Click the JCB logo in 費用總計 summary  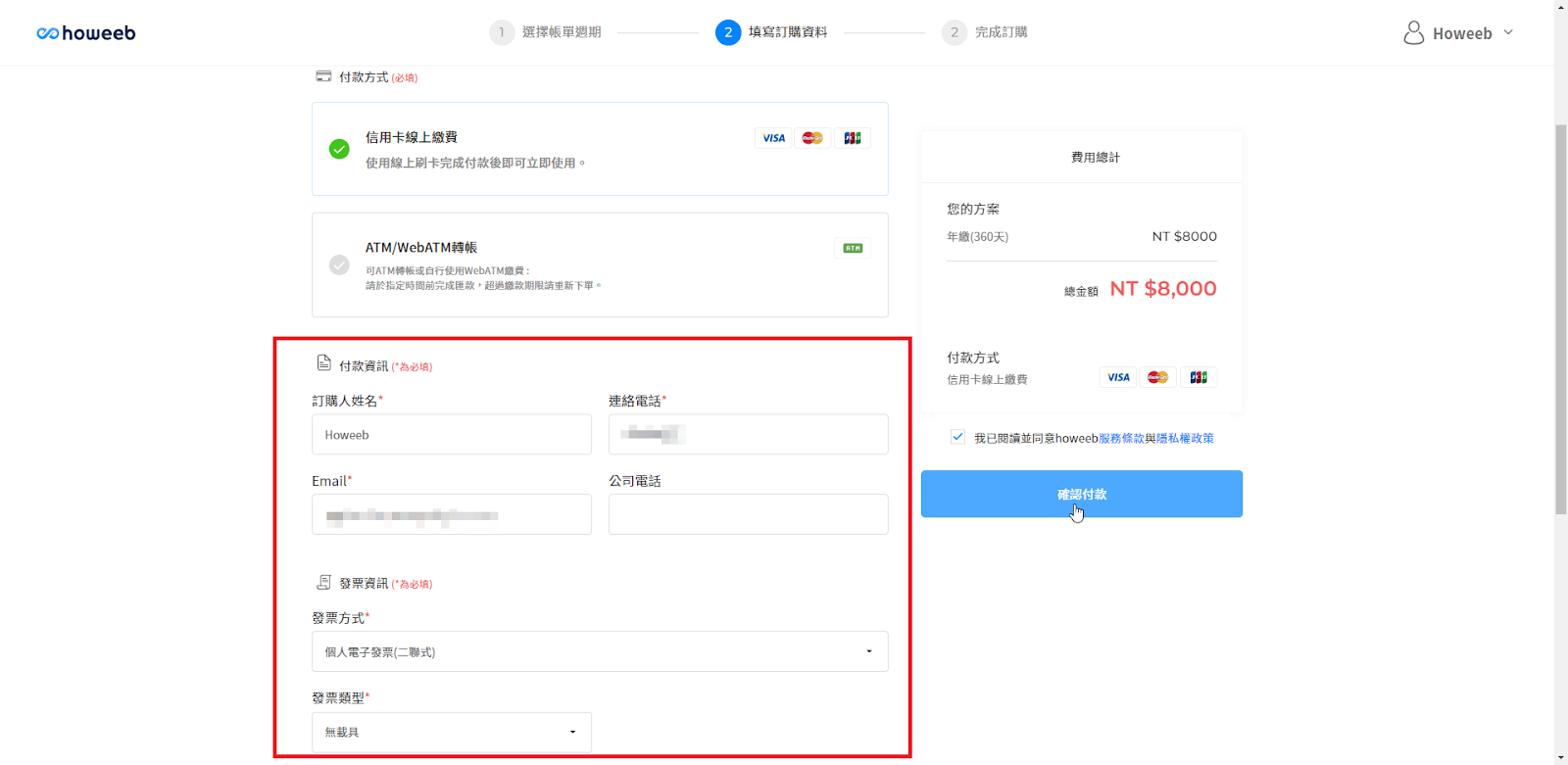coord(1199,377)
